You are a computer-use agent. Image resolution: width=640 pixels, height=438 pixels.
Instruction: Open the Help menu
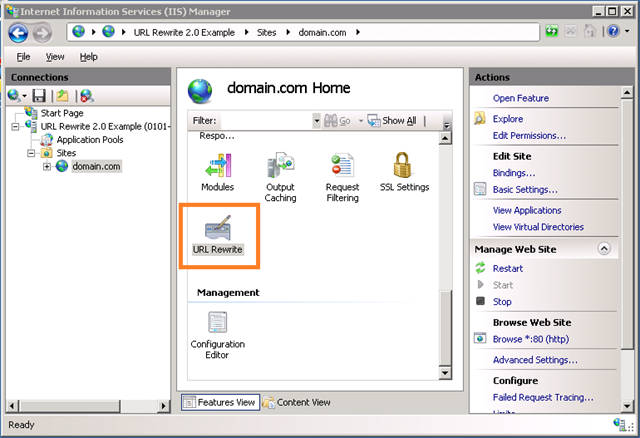tap(88, 57)
